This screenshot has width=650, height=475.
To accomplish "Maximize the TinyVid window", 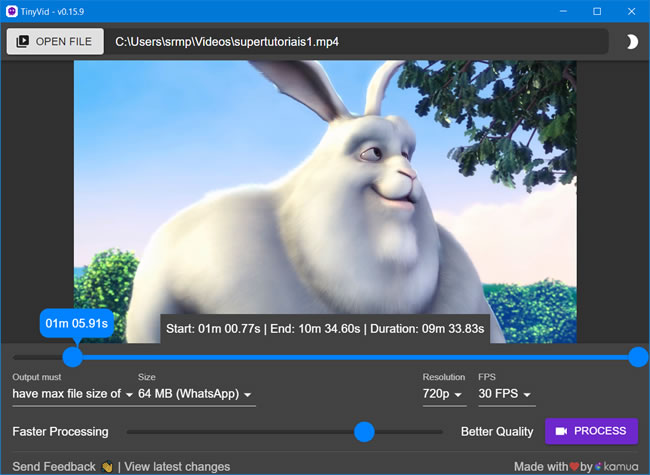I will pyautogui.click(x=596, y=11).
